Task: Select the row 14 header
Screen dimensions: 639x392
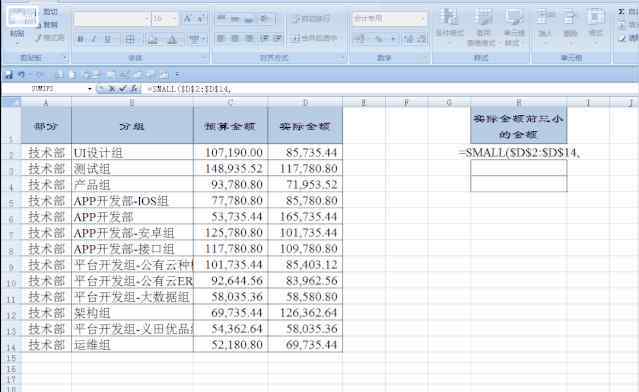Action: click(11, 345)
